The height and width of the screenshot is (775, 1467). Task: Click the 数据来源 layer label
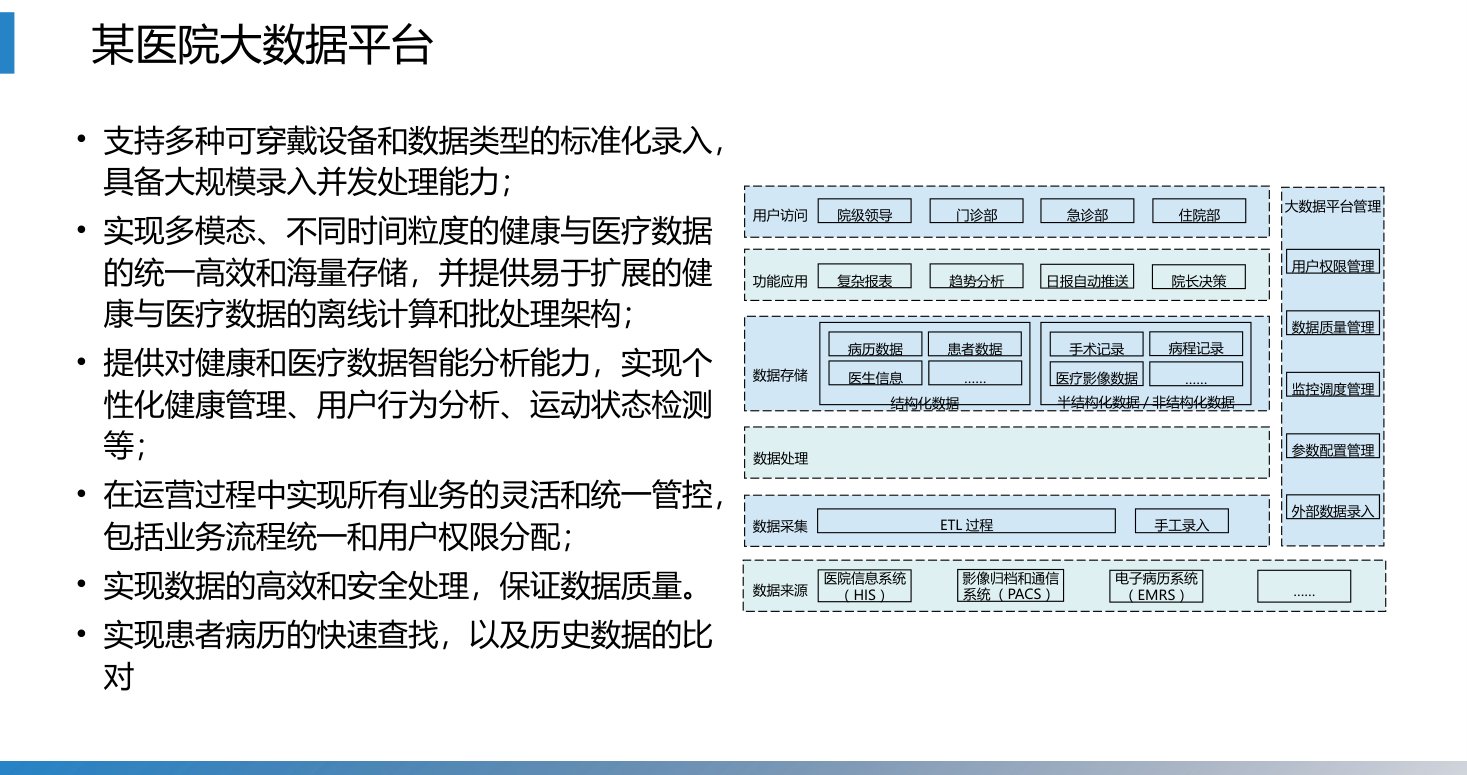point(780,590)
